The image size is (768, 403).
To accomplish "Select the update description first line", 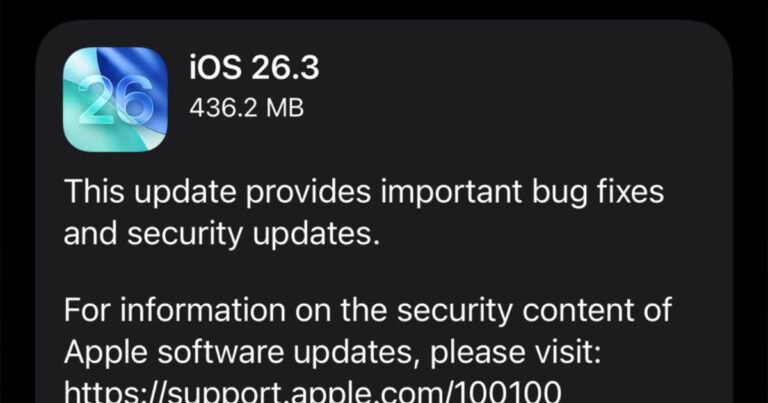I will coord(364,192).
